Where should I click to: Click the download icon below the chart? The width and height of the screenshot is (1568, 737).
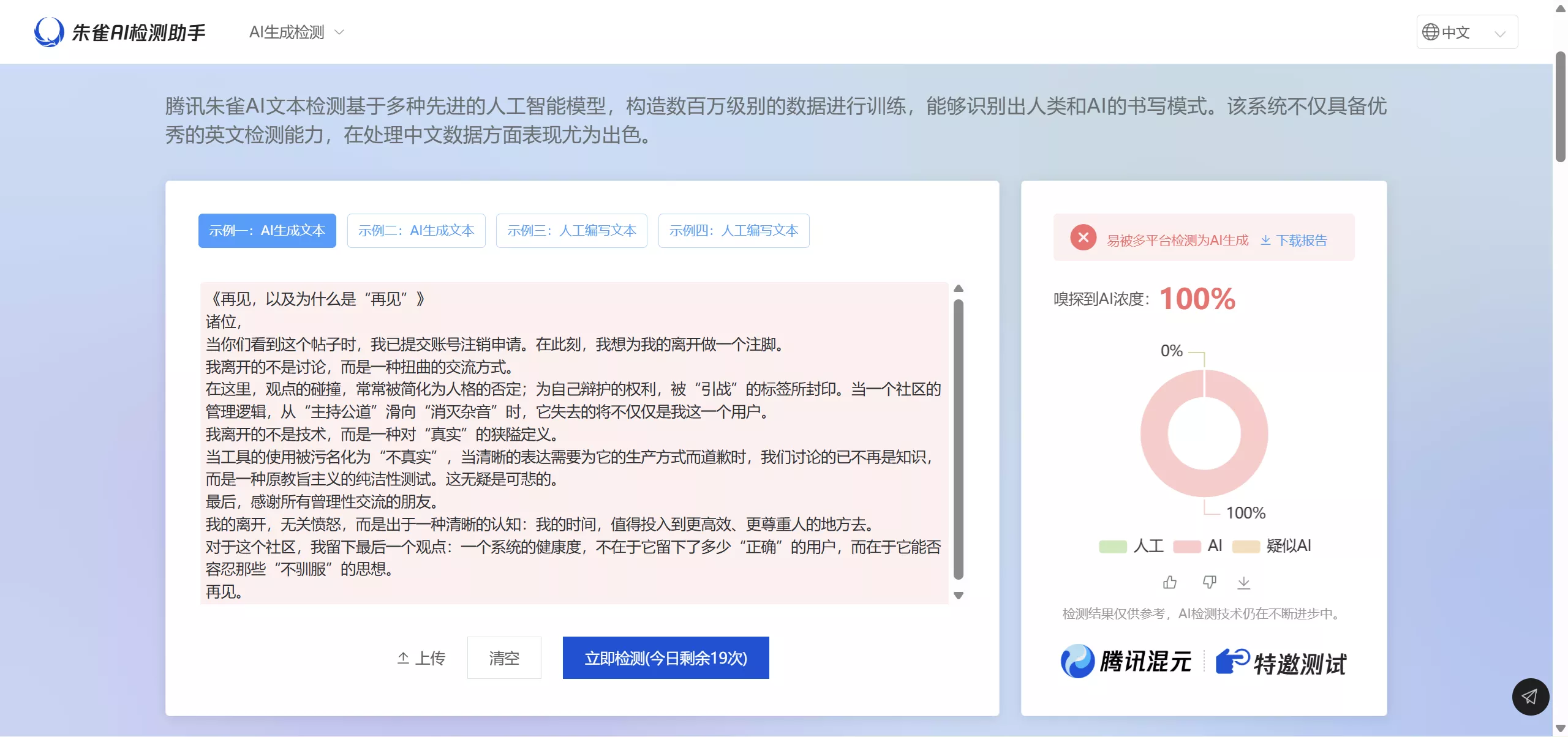click(1244, 582)
